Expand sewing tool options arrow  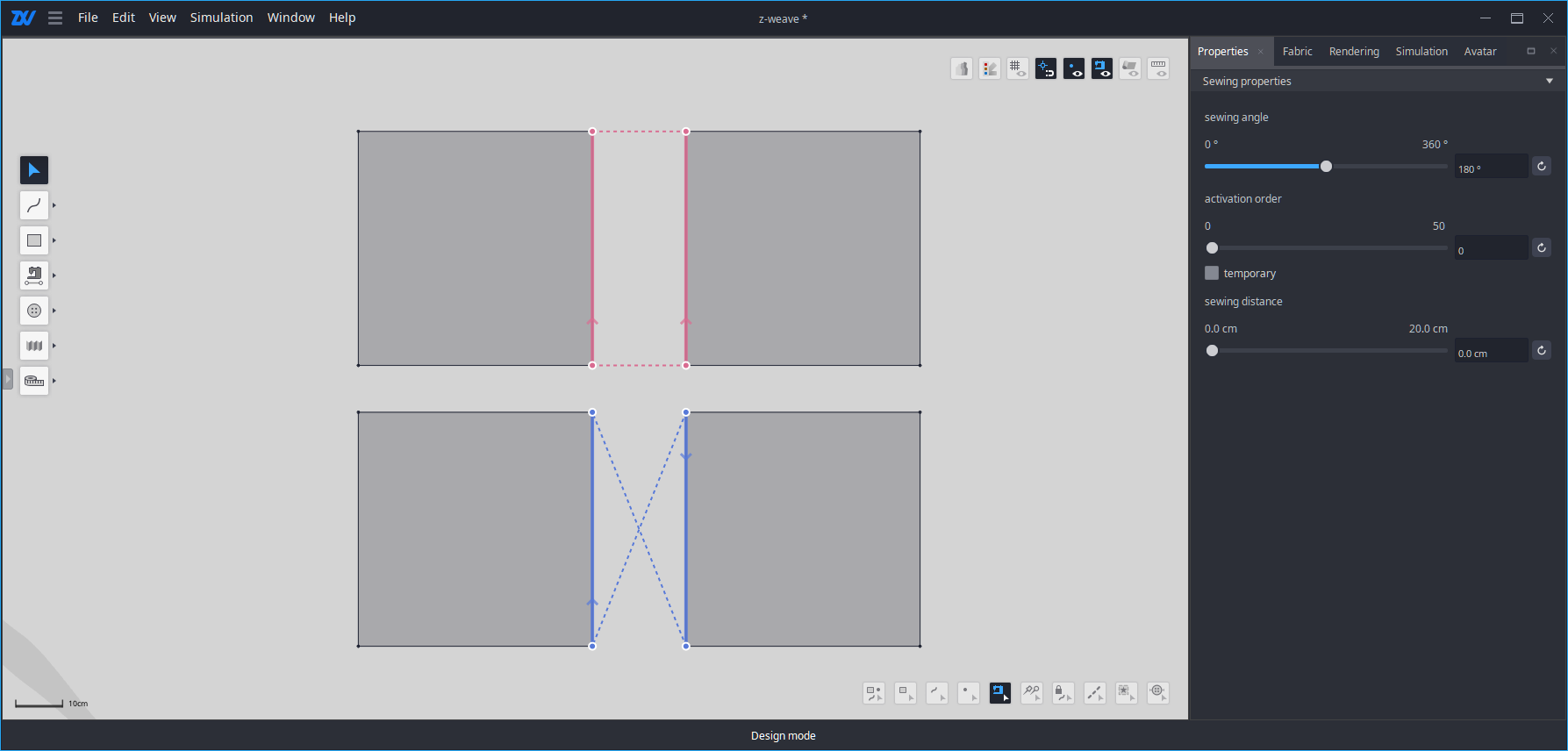tap(54, 275)
